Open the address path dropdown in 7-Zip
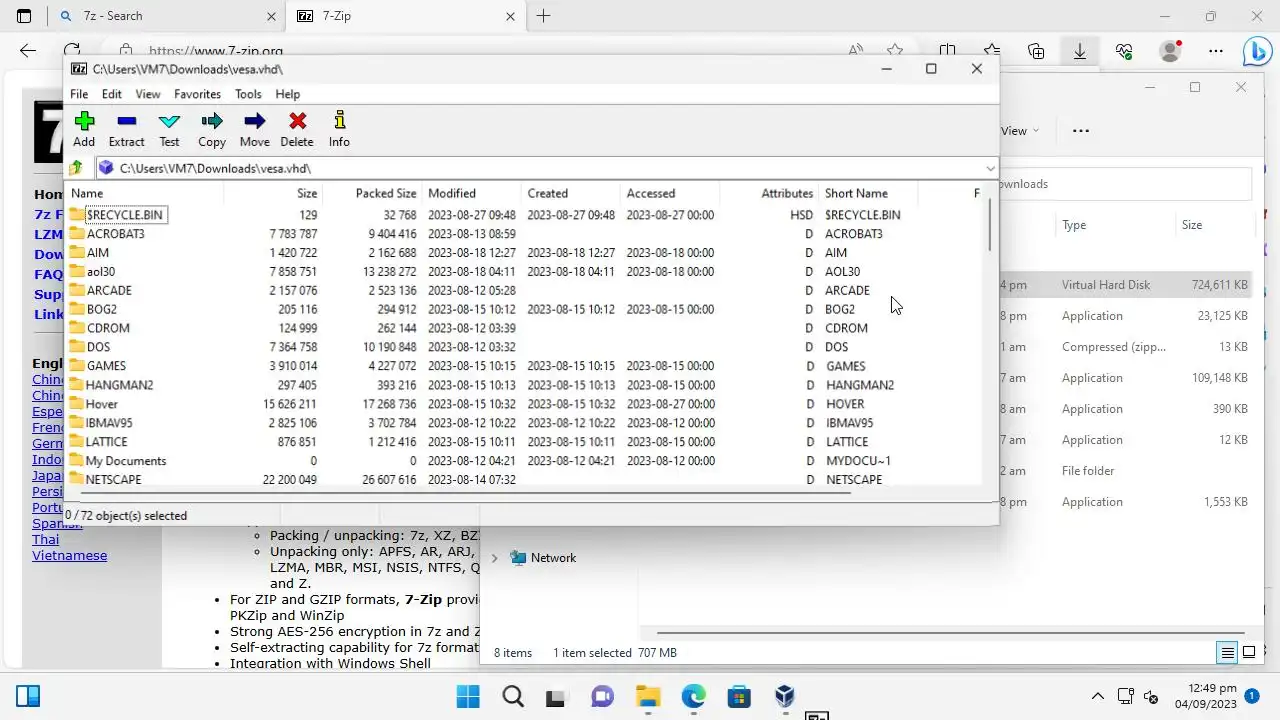 coord(990,168)
